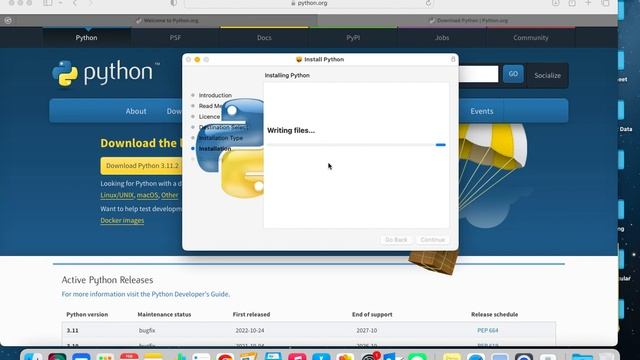Open the PyPI top navigation item

pos(353,38)
